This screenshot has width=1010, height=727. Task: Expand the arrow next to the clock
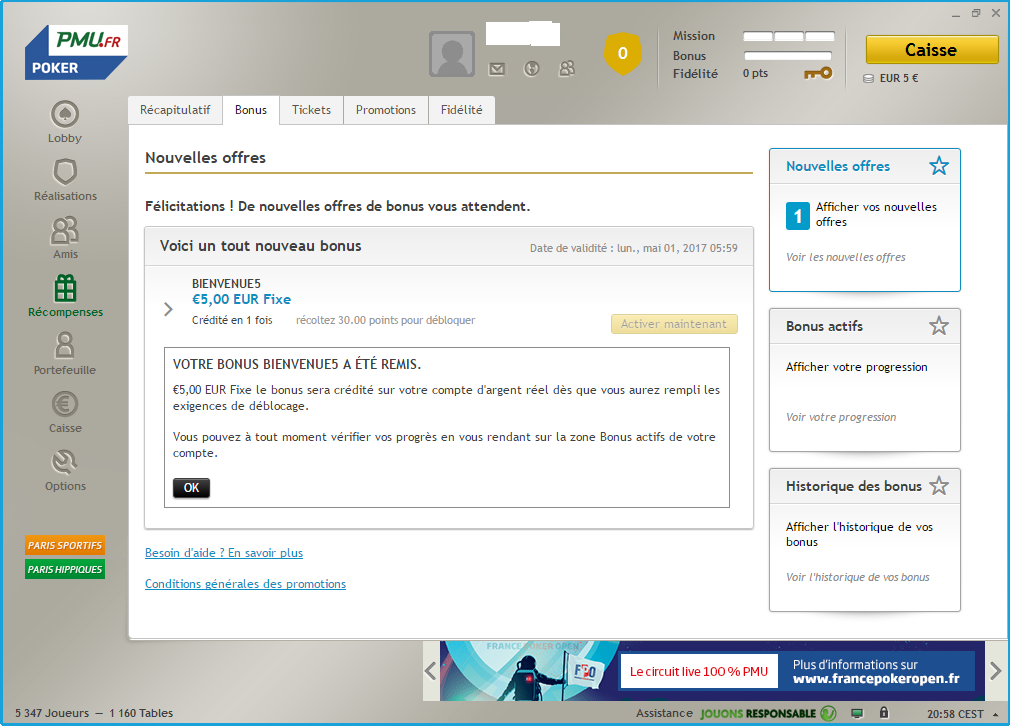pos(995,713)
